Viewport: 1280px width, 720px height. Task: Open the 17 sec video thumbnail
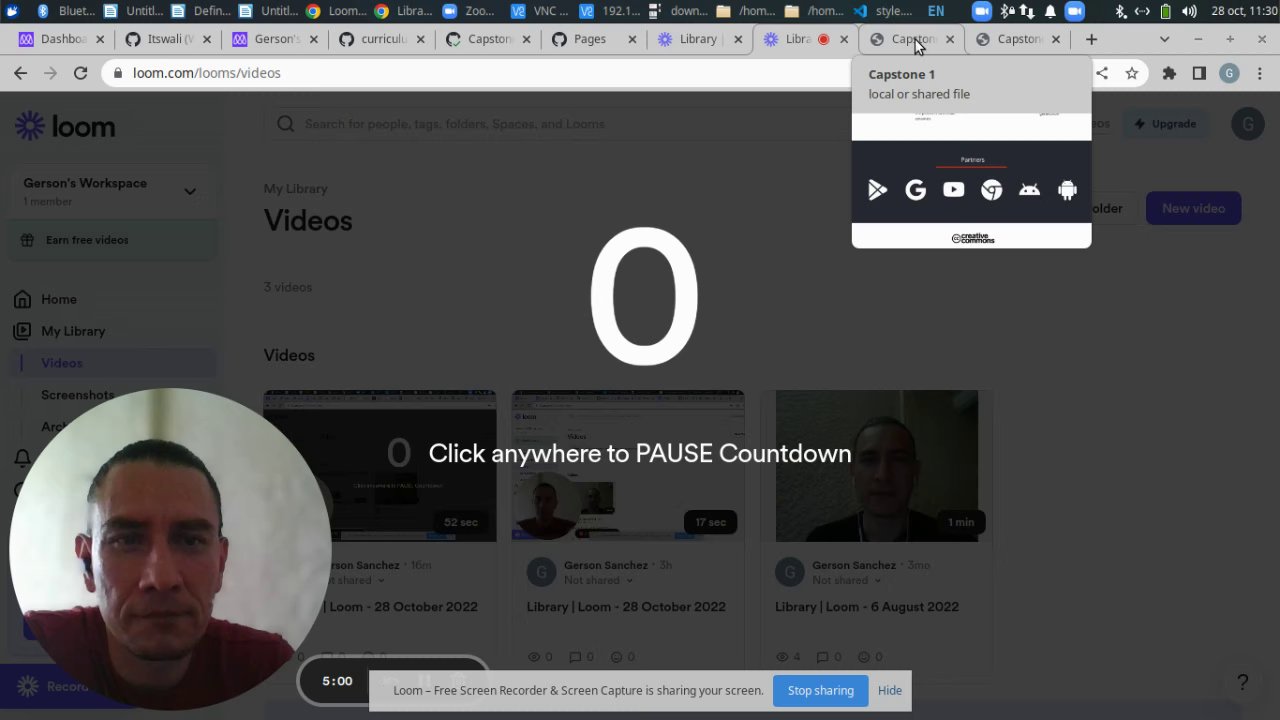coord(628,466)
